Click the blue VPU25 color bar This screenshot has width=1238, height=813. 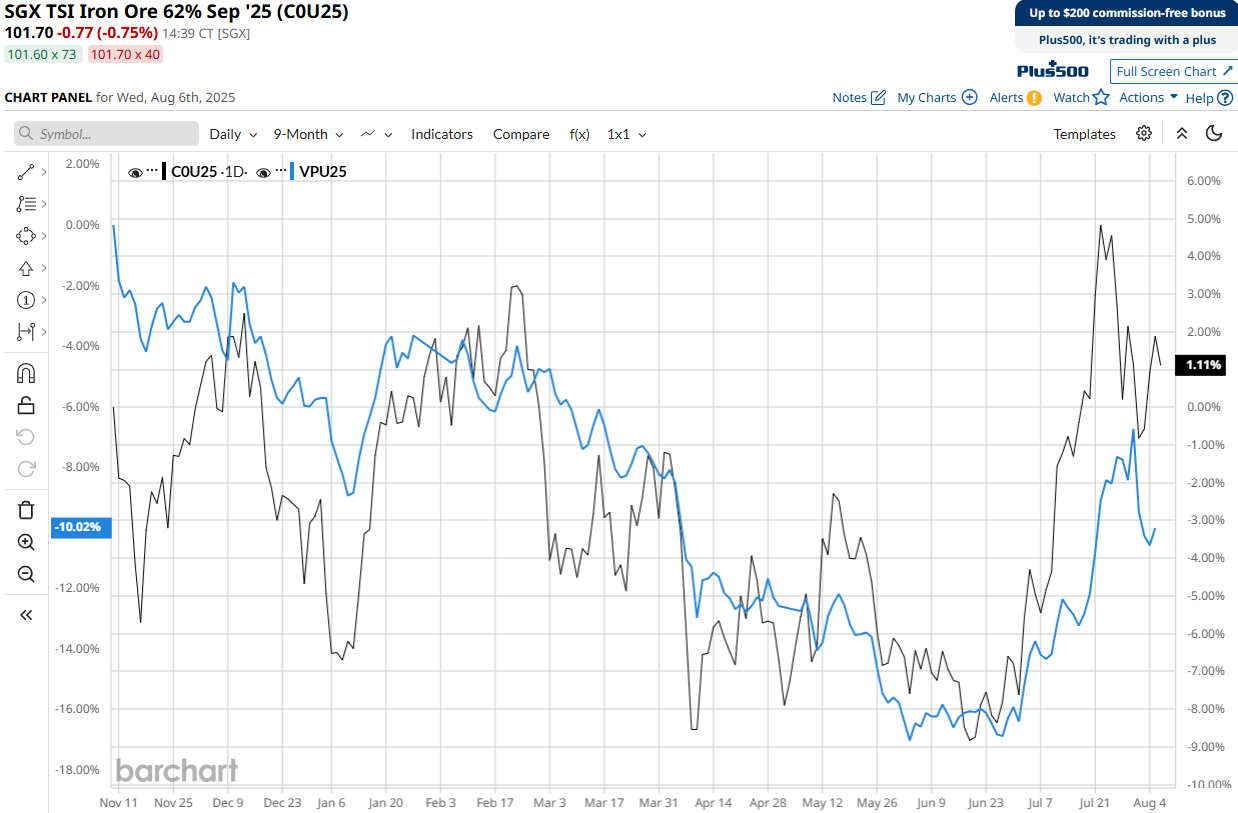[x=291, y=171]
